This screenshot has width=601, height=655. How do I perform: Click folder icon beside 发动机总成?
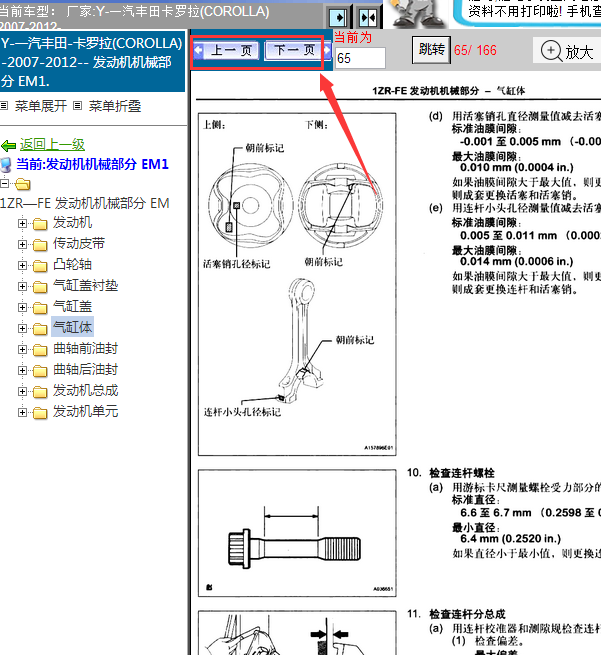point(40,392)
